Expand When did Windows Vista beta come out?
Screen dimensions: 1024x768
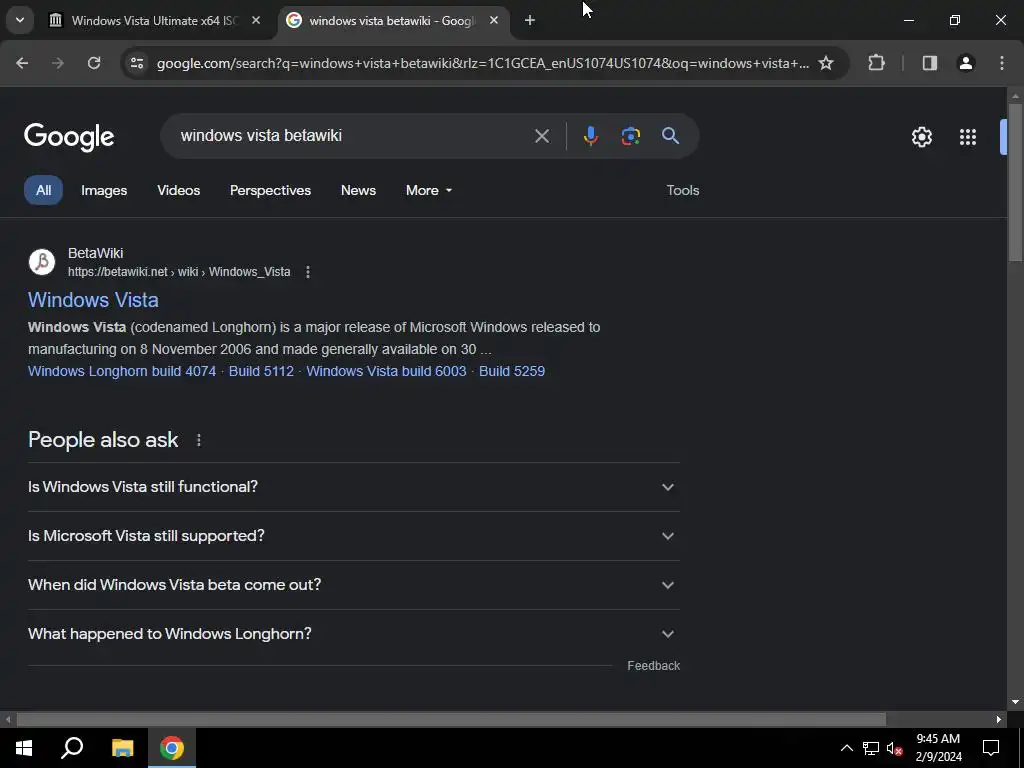pos(354,585)
